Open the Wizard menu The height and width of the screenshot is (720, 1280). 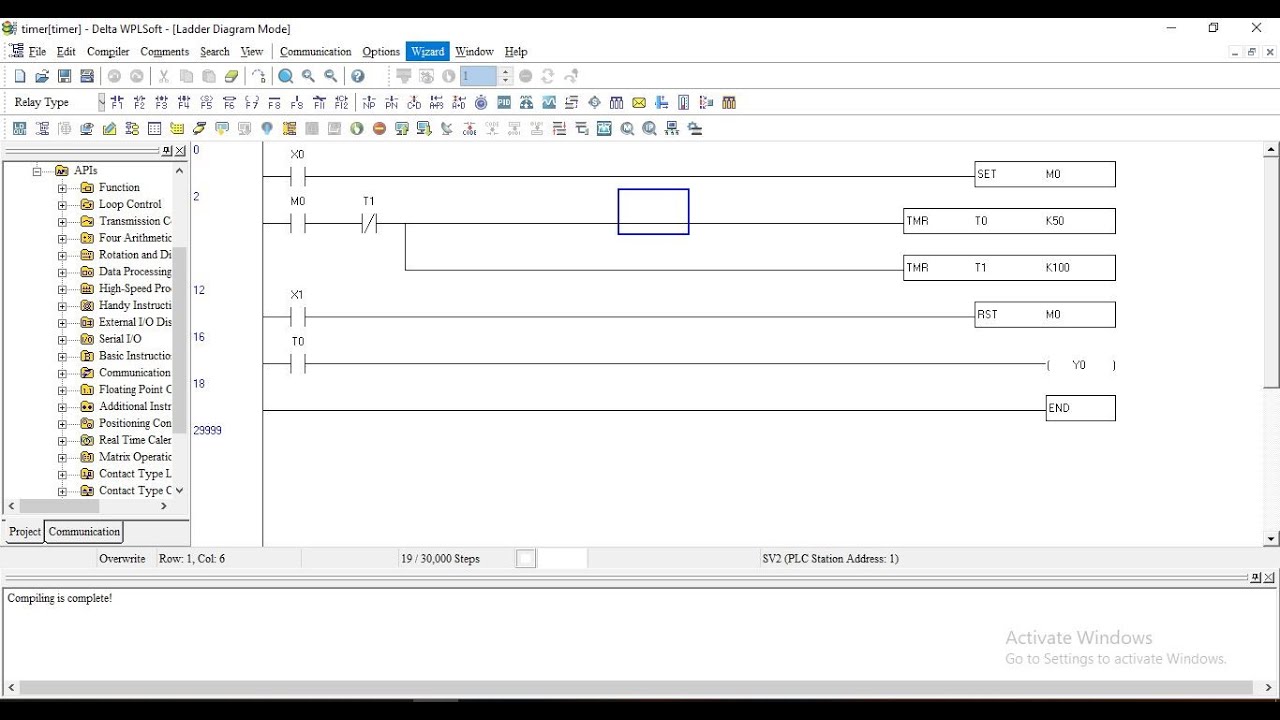[x=428, y=51]
